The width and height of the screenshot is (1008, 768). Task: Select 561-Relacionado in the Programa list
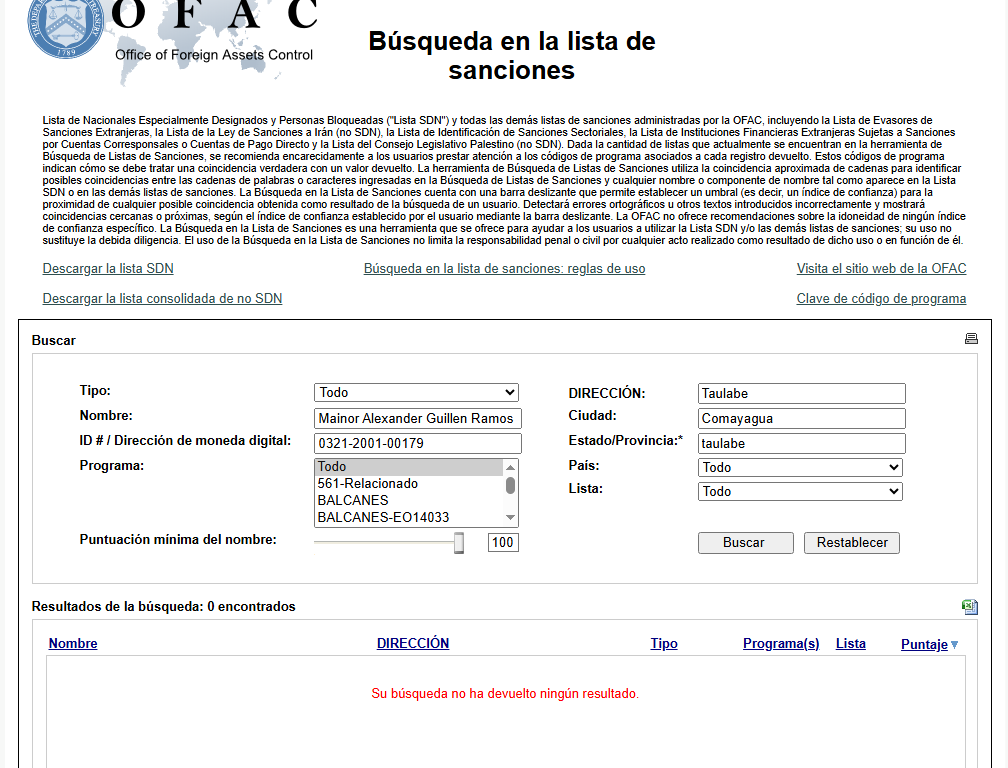368,484
